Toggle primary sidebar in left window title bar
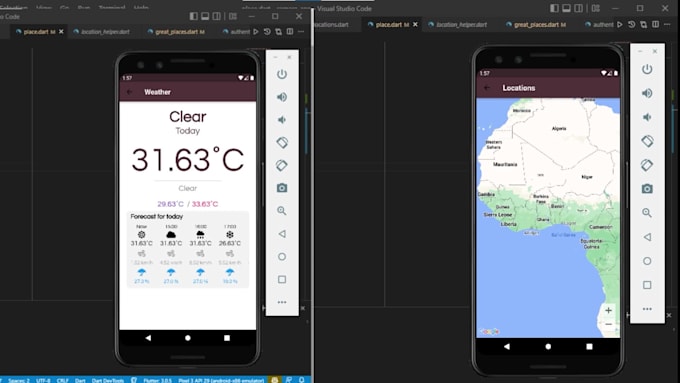The width and height of the screenshot is (680, 383). click(x=193, y=16)
